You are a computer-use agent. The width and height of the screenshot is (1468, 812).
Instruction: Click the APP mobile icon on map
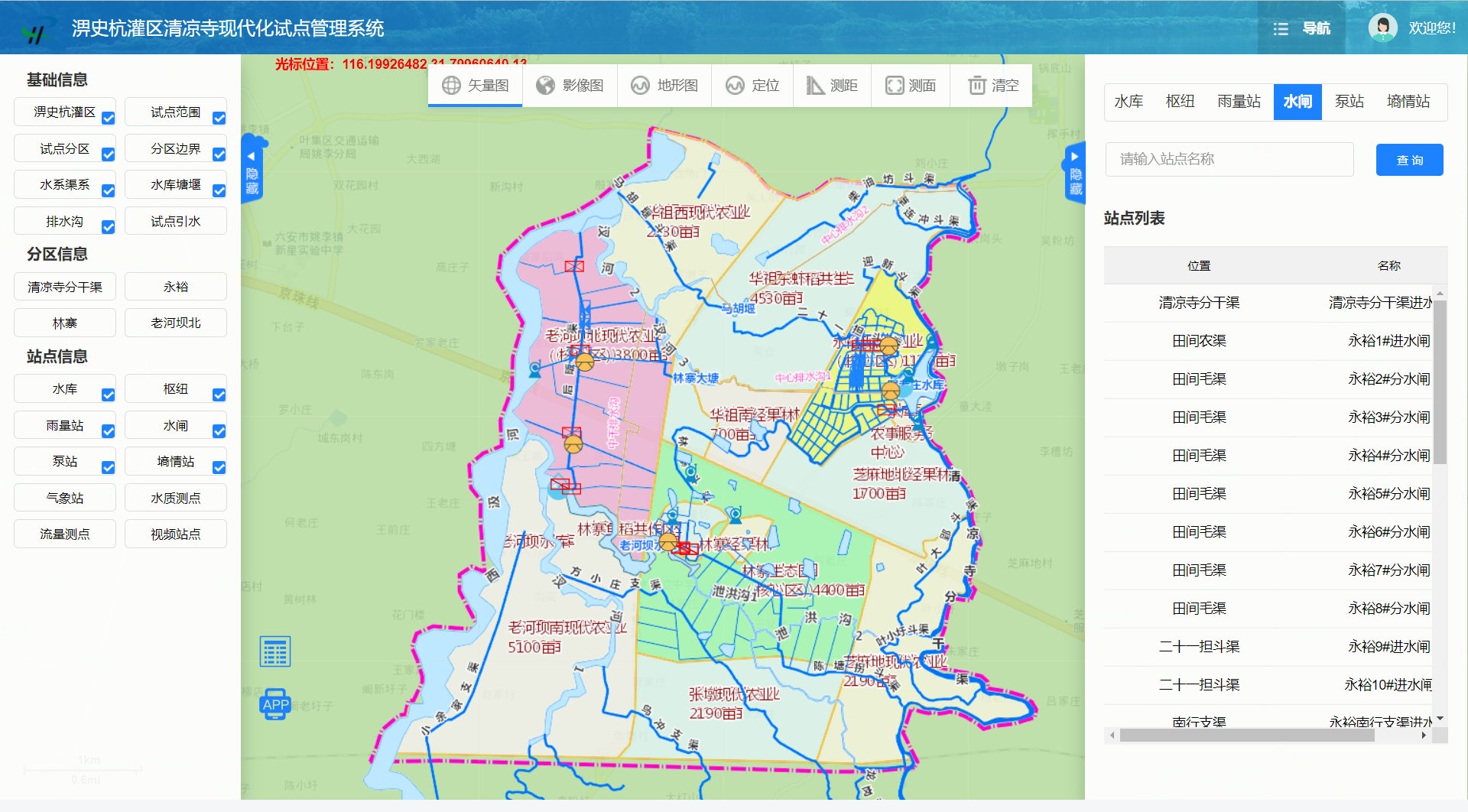pyautogui.click(x=275, y=704)
